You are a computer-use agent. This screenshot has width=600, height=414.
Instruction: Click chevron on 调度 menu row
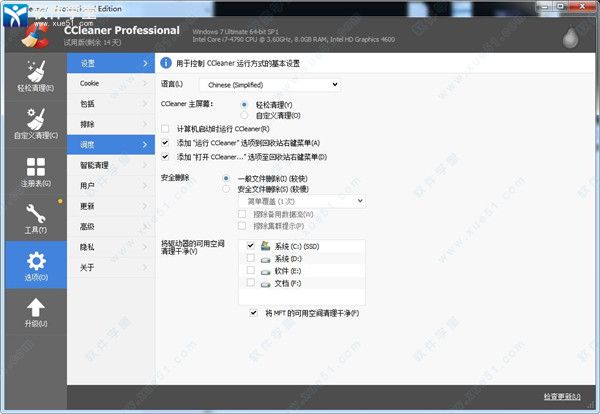click(x=145, y=145)
